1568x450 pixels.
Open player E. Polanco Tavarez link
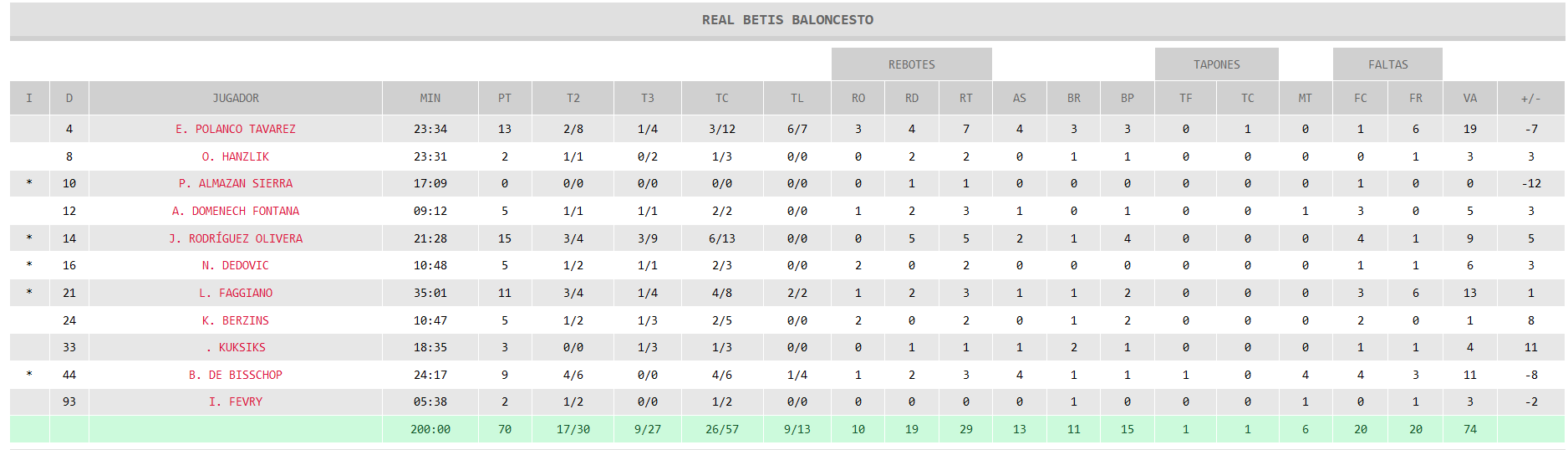(236, 129)
